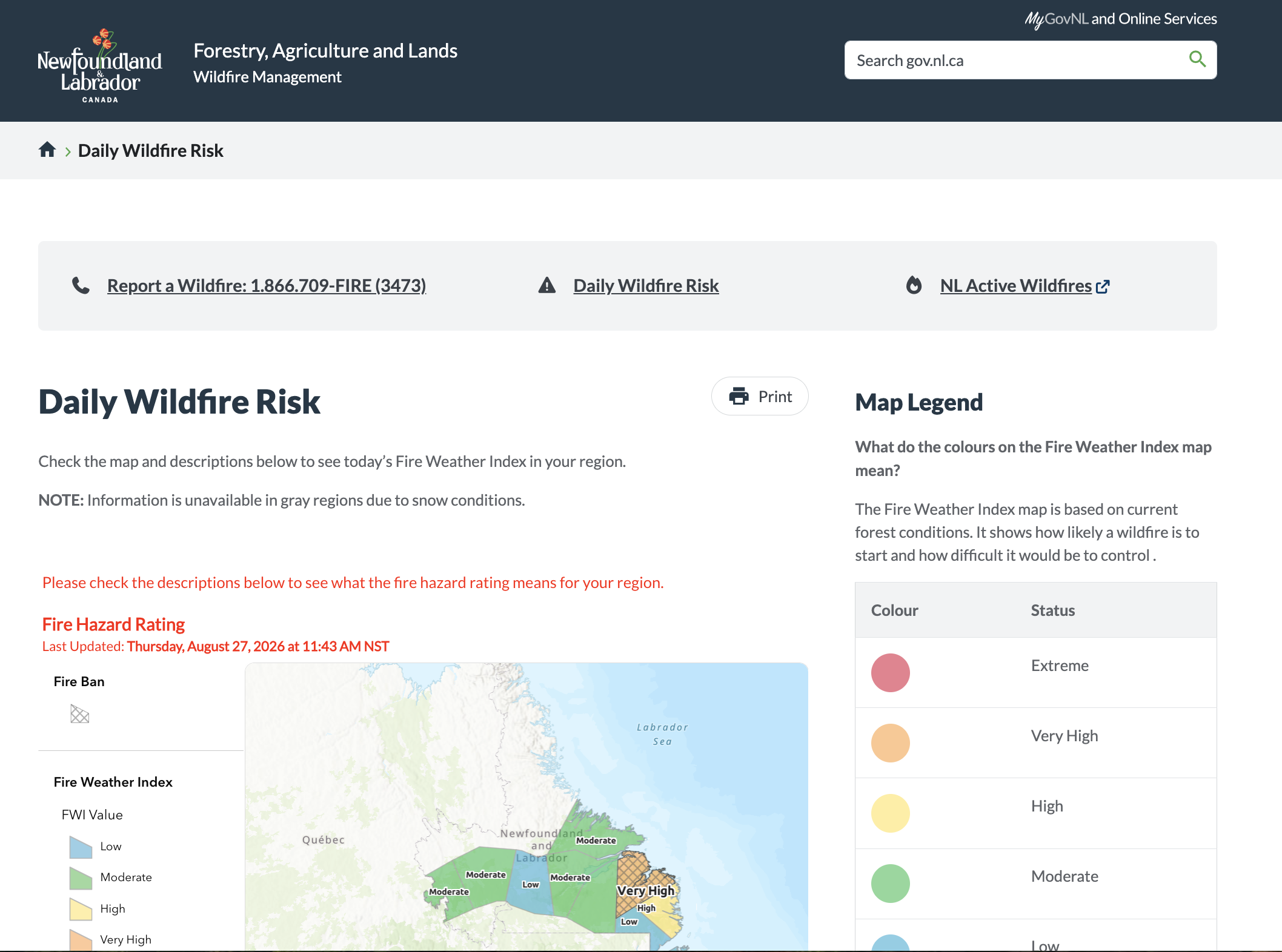Click the High FWI legend swatch
Viewport: 1282px width, 952px height.
pyautogui.click(x=81, y=909)
